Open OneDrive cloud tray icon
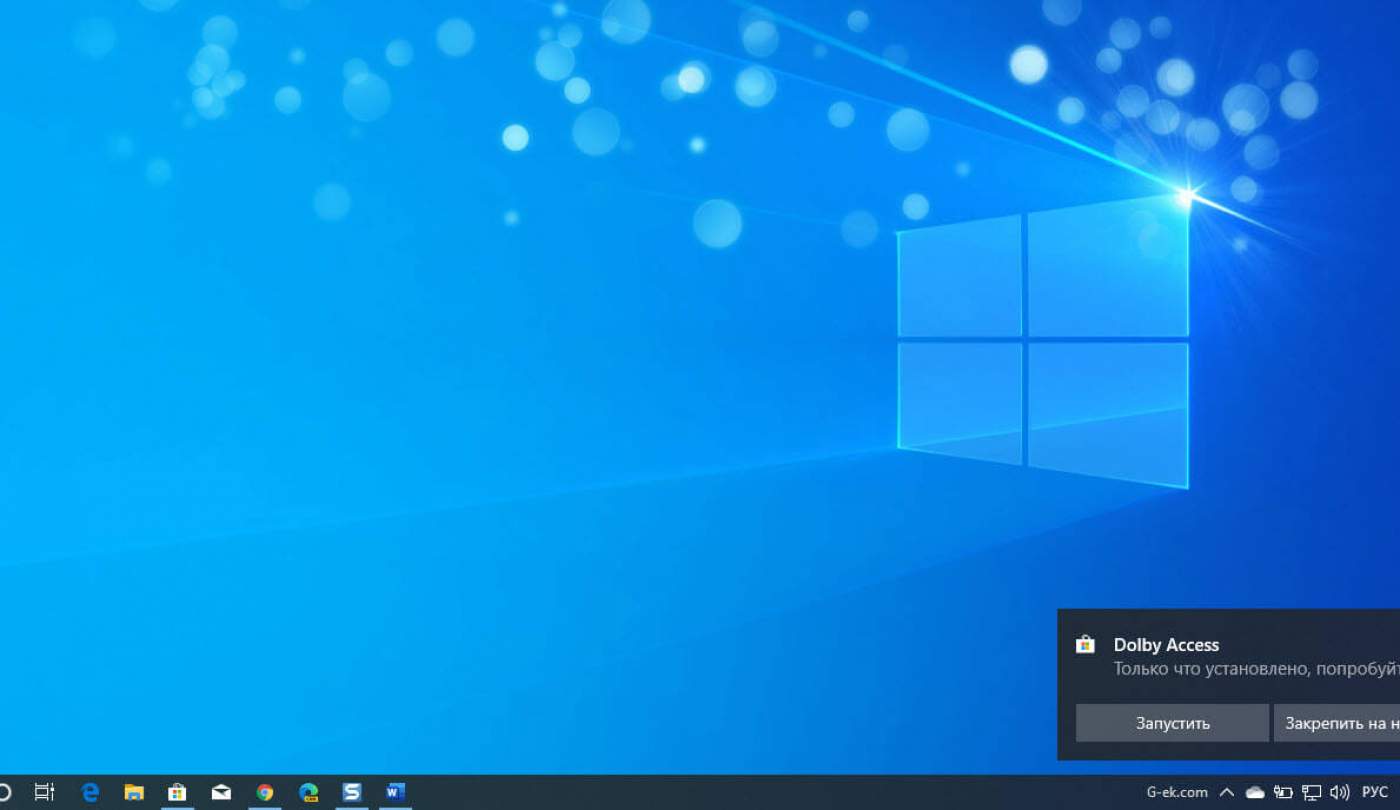The width and height of the screenshot is (1400, 810). (1254, 792)
